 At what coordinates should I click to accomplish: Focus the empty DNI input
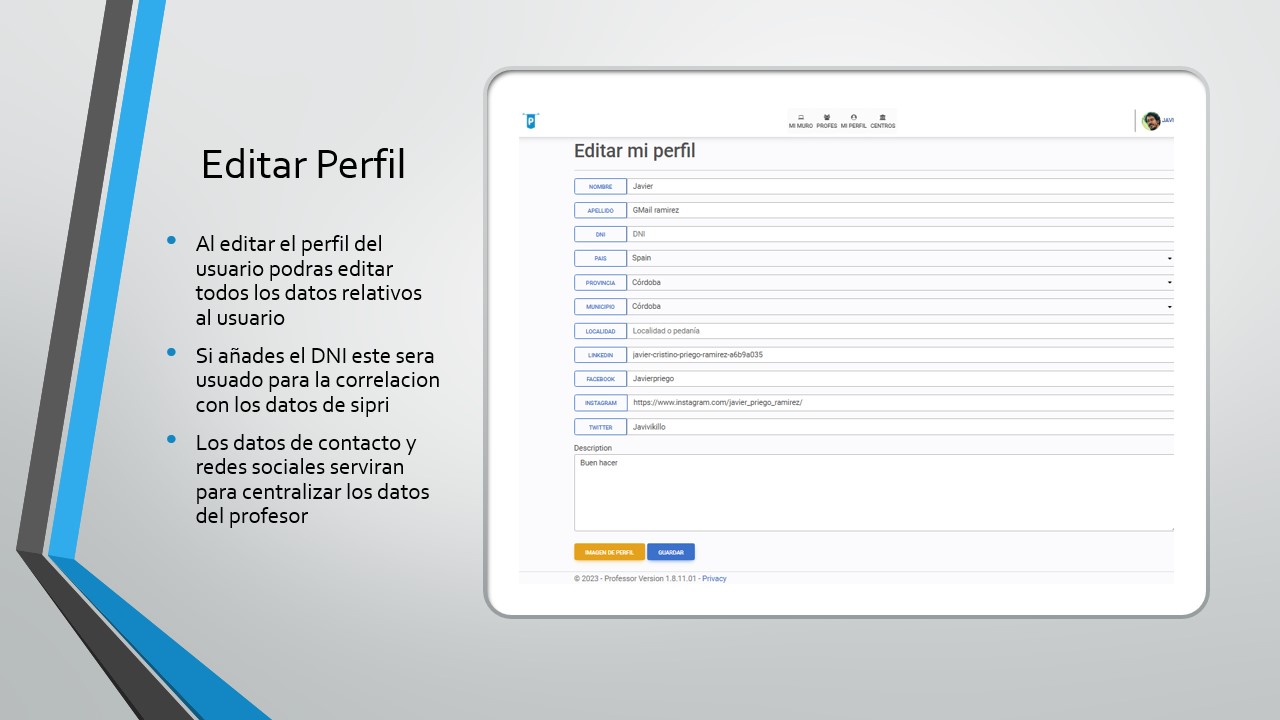(x=900, y=234)
